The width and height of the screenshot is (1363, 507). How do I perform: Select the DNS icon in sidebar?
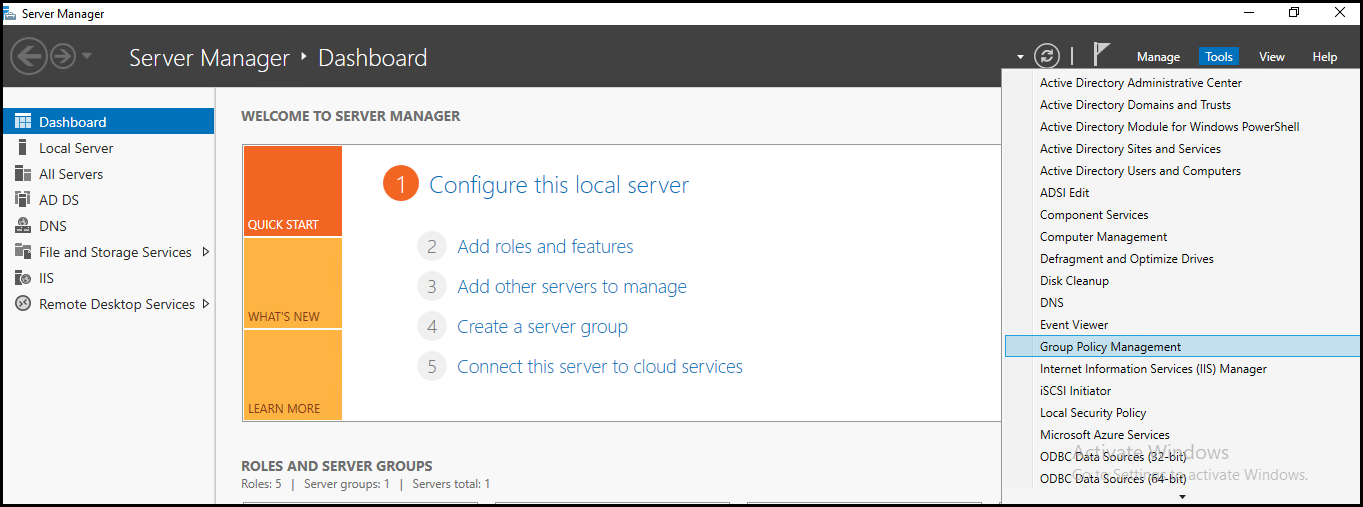click(23, 226)
